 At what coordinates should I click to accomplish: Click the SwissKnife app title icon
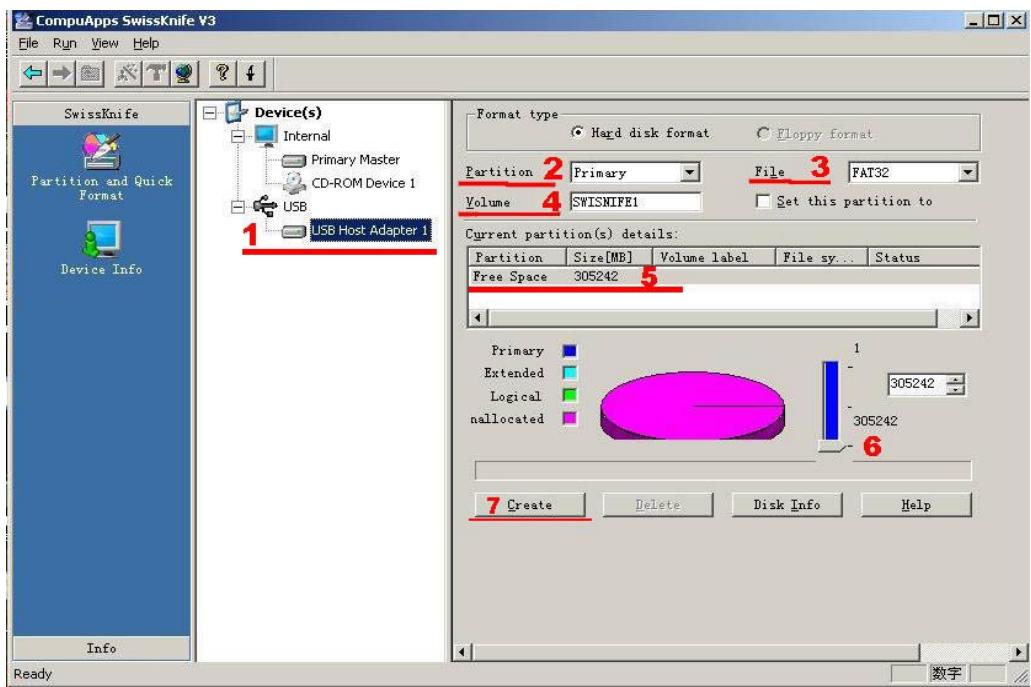tap(23, 20)
